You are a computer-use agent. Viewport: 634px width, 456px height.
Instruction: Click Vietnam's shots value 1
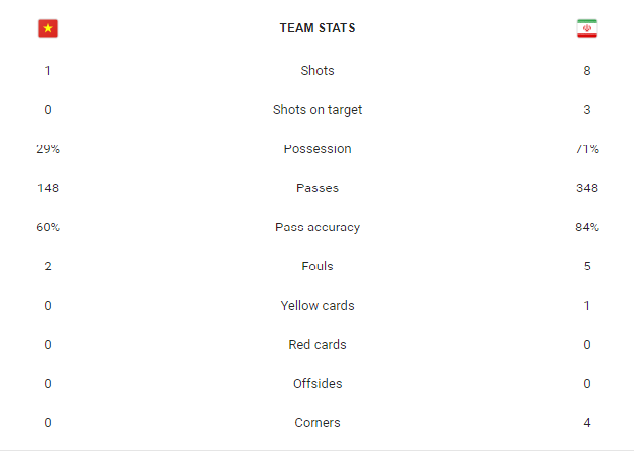[x=48, y=71]
